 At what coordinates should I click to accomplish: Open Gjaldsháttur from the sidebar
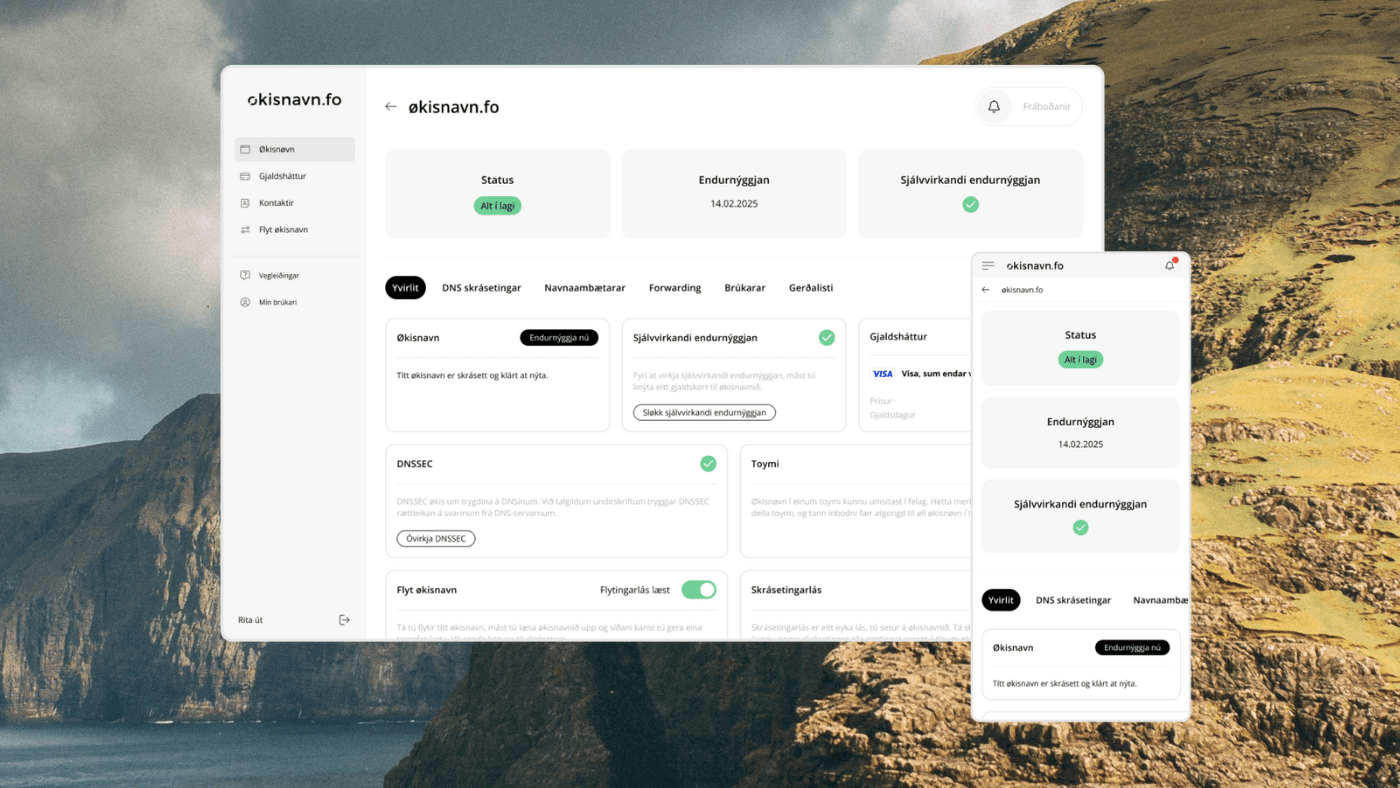[282, 176]
